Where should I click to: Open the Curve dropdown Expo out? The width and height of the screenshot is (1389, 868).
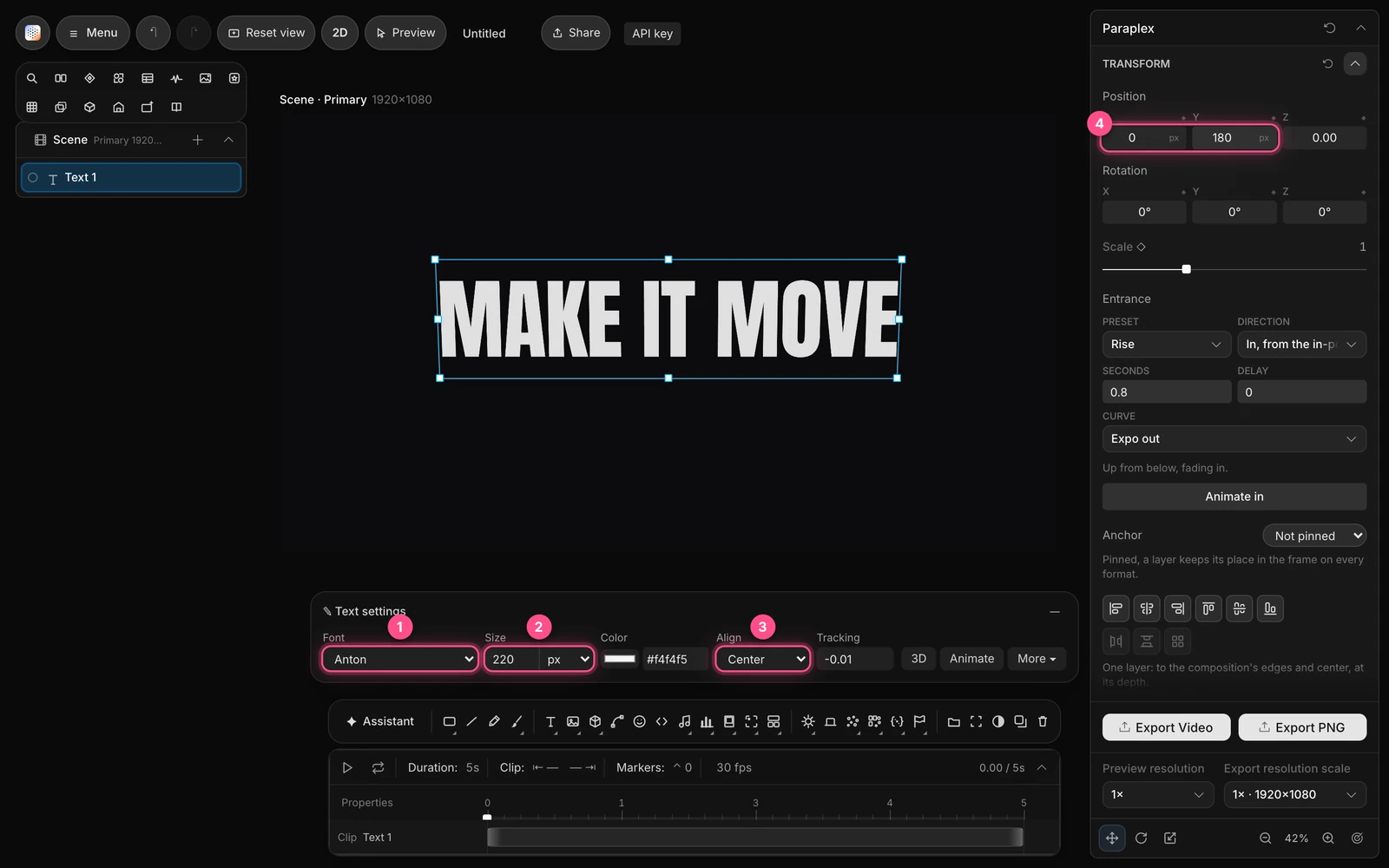click(x=1234, y=439)
